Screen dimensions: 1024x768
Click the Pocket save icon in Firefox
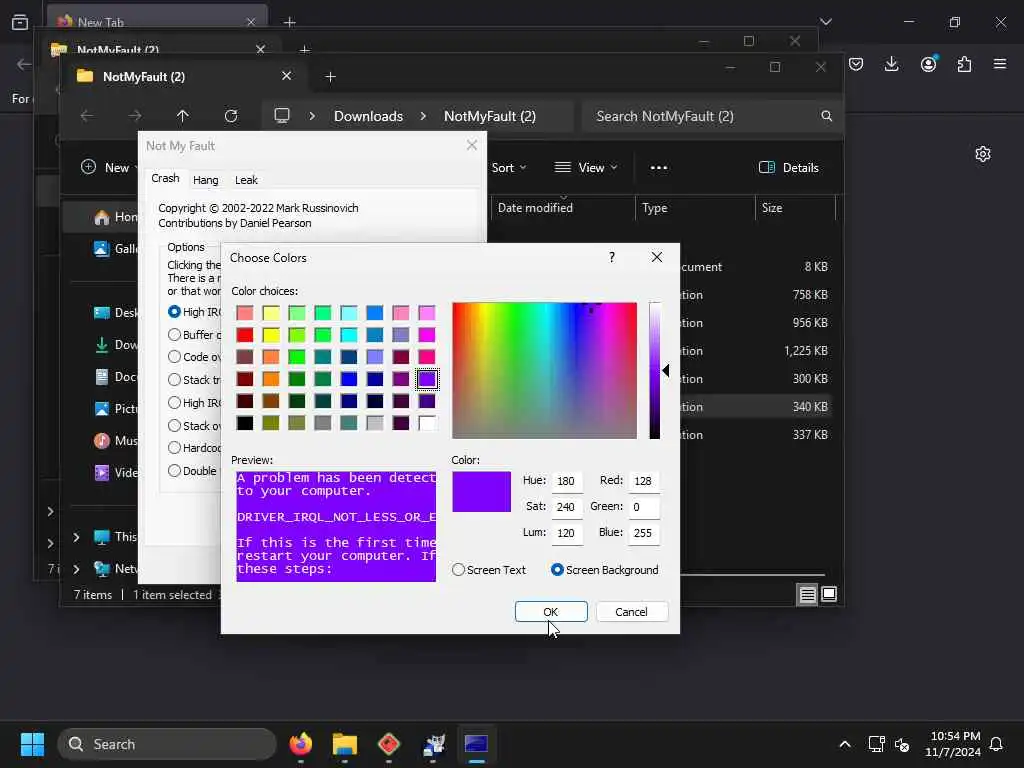coord(856,64)
